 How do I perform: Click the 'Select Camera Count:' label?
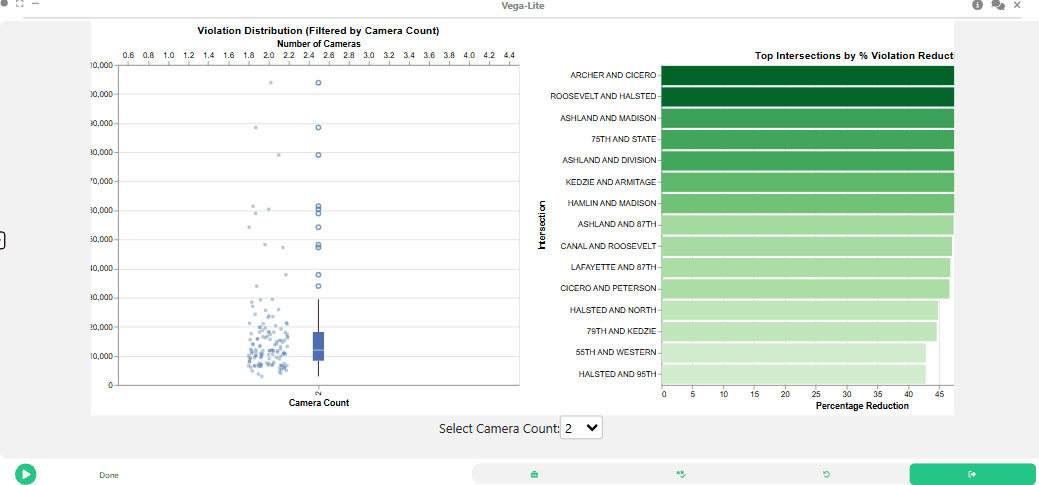coord(498,429)
